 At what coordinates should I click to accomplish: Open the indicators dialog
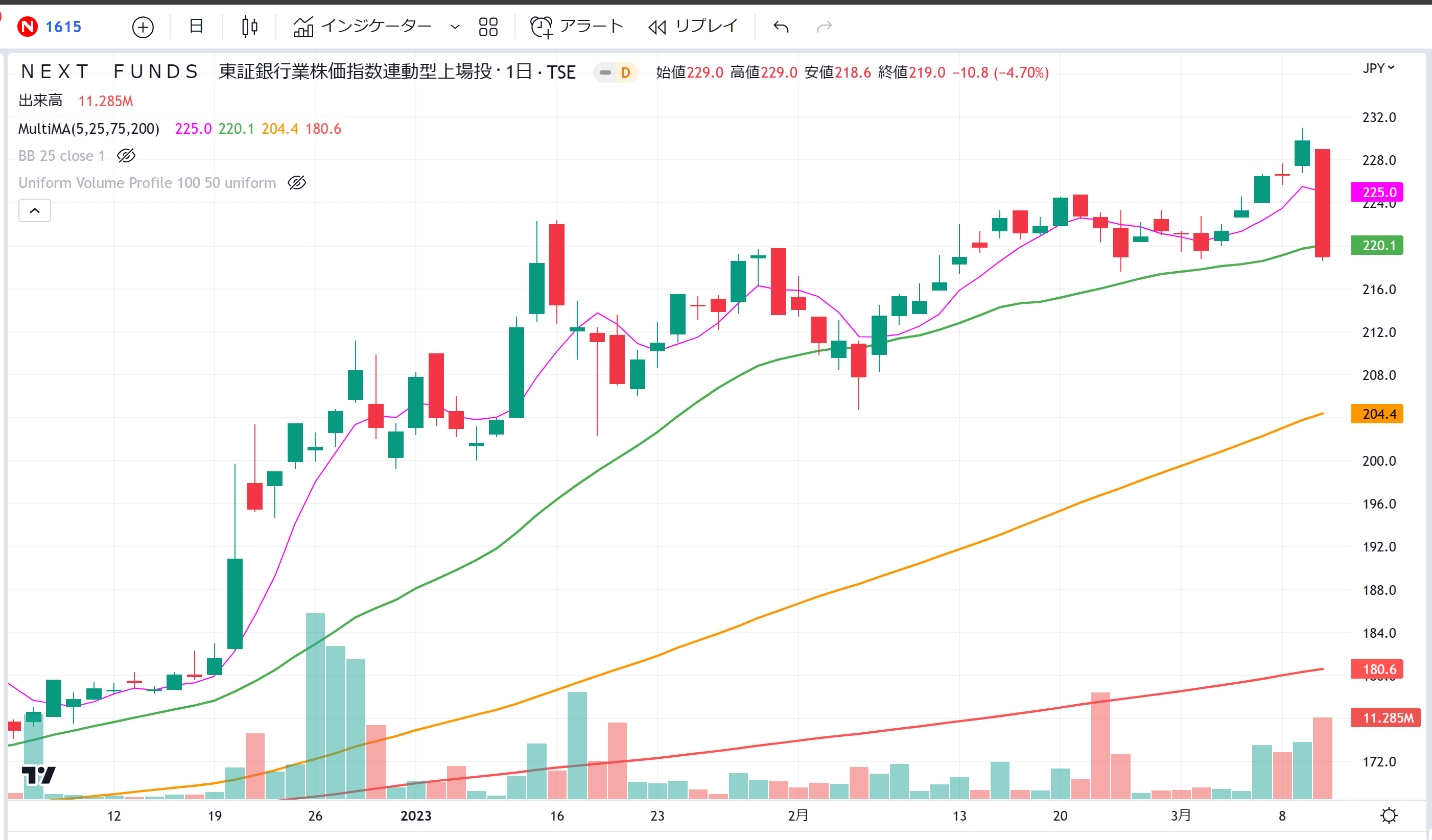pos(362,26)
